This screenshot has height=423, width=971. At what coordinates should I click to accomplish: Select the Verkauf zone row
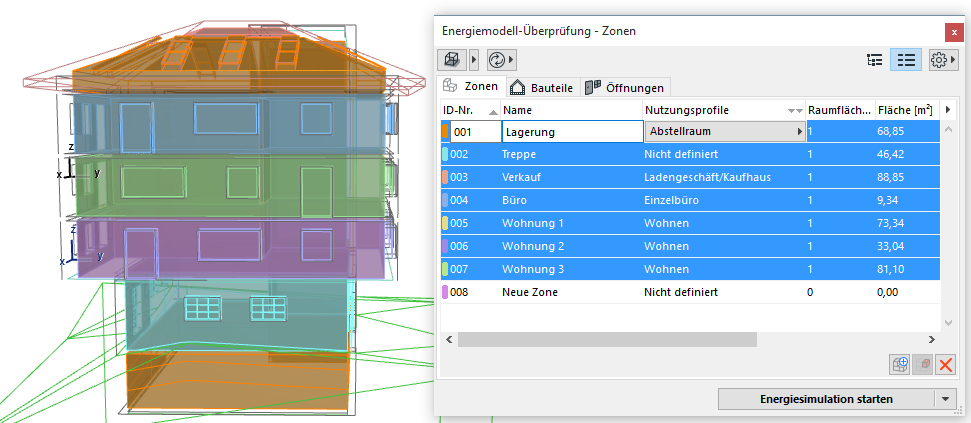(x=690, y=177)
